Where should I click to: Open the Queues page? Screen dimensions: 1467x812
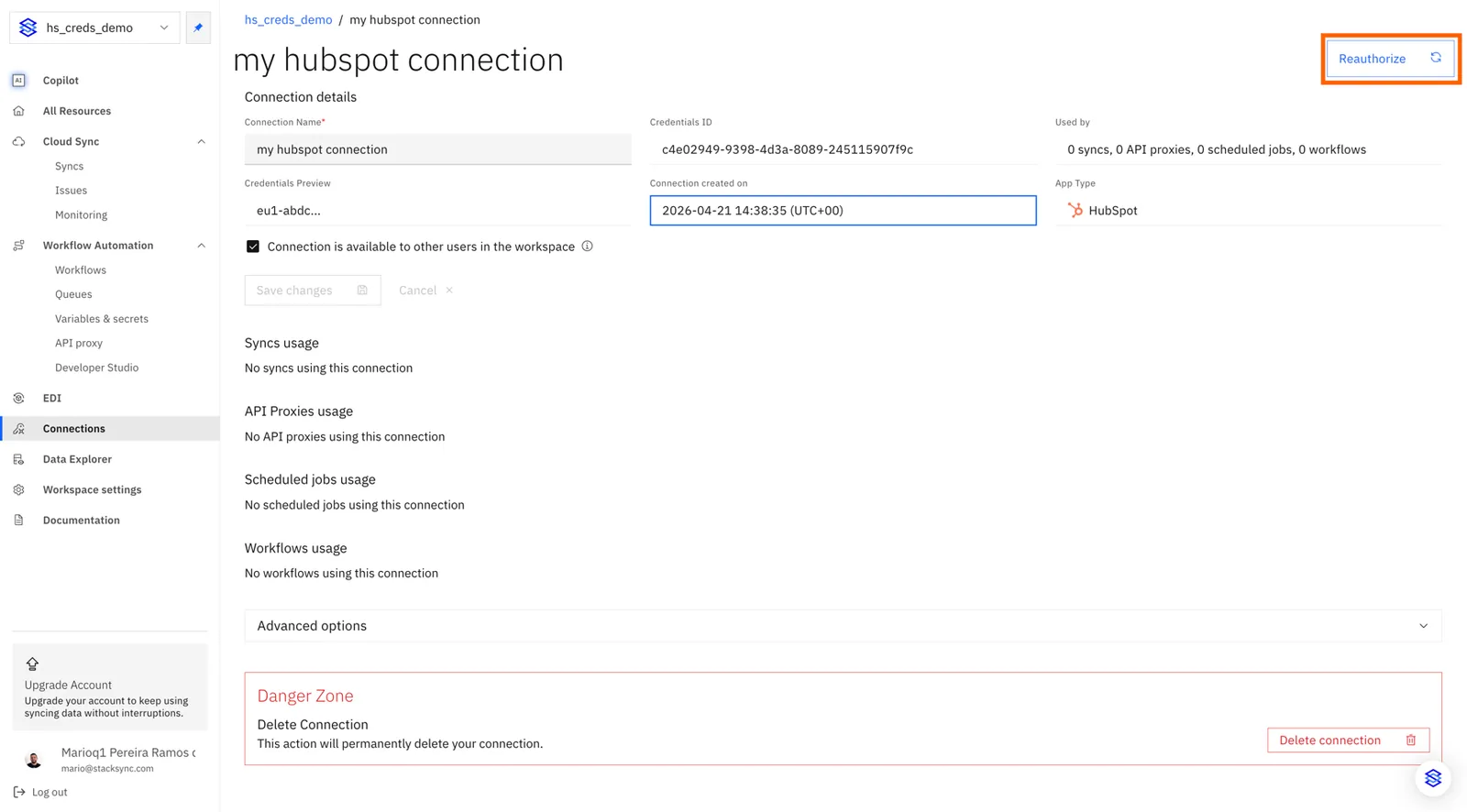click(73, 294)
